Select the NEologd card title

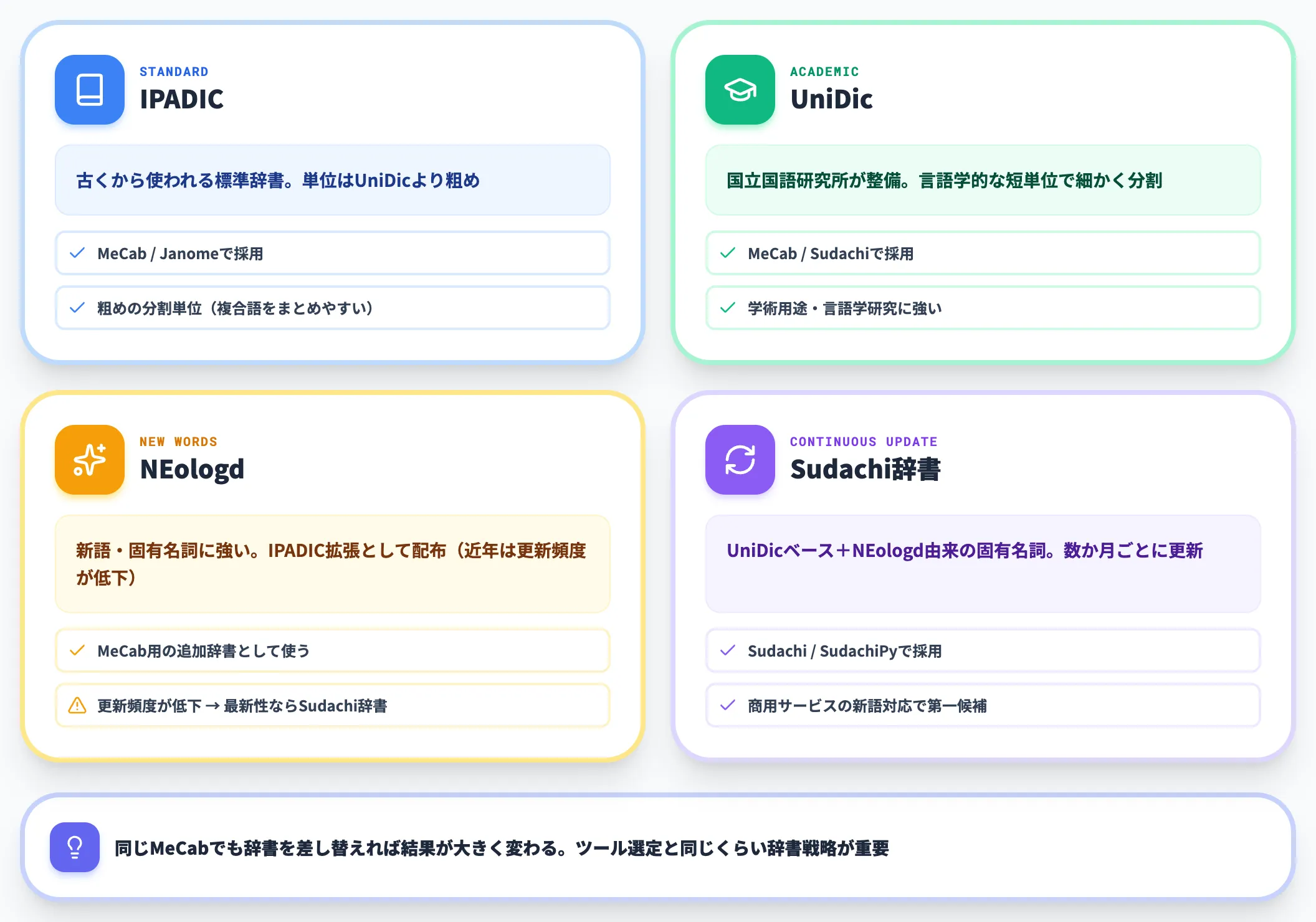pos(192,469)
